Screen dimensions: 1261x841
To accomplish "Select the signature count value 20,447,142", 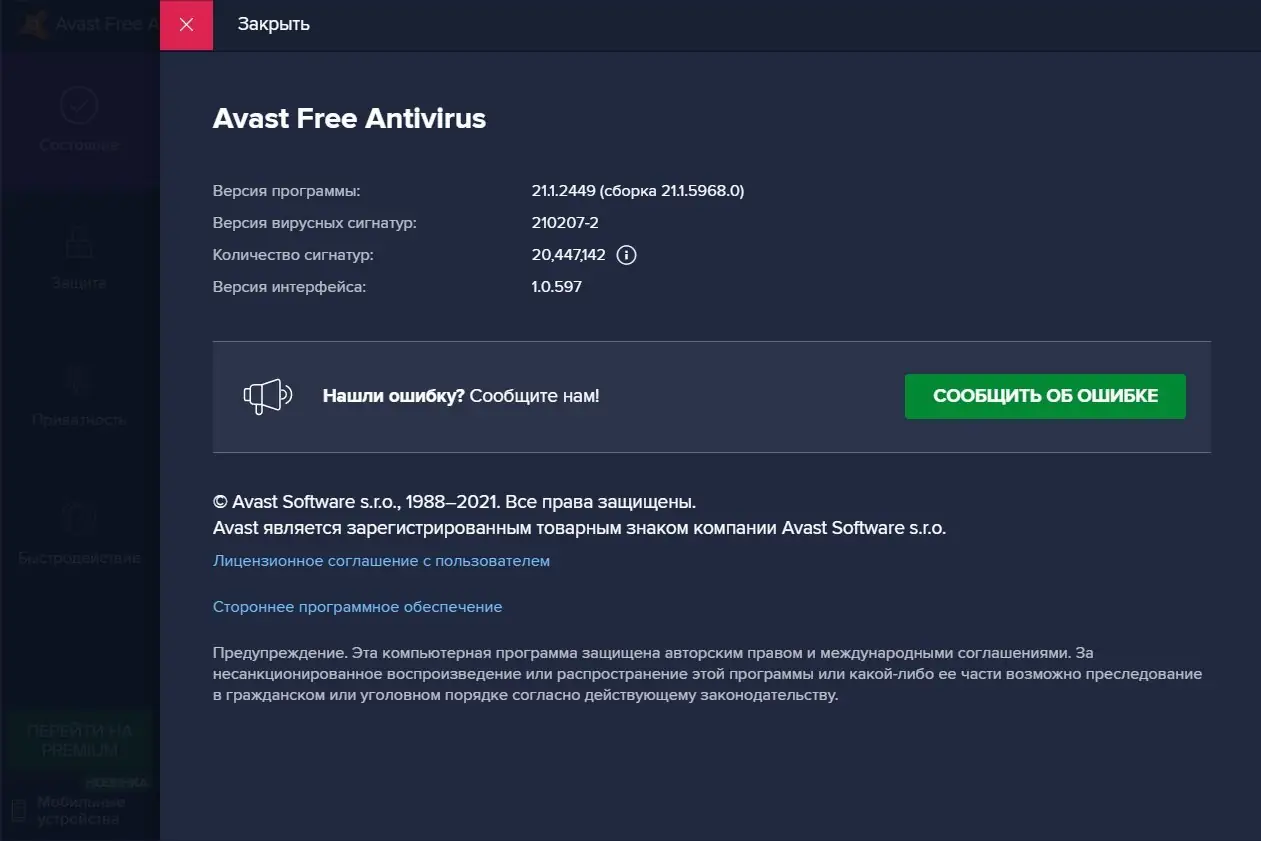I will [x=569, y=255].
